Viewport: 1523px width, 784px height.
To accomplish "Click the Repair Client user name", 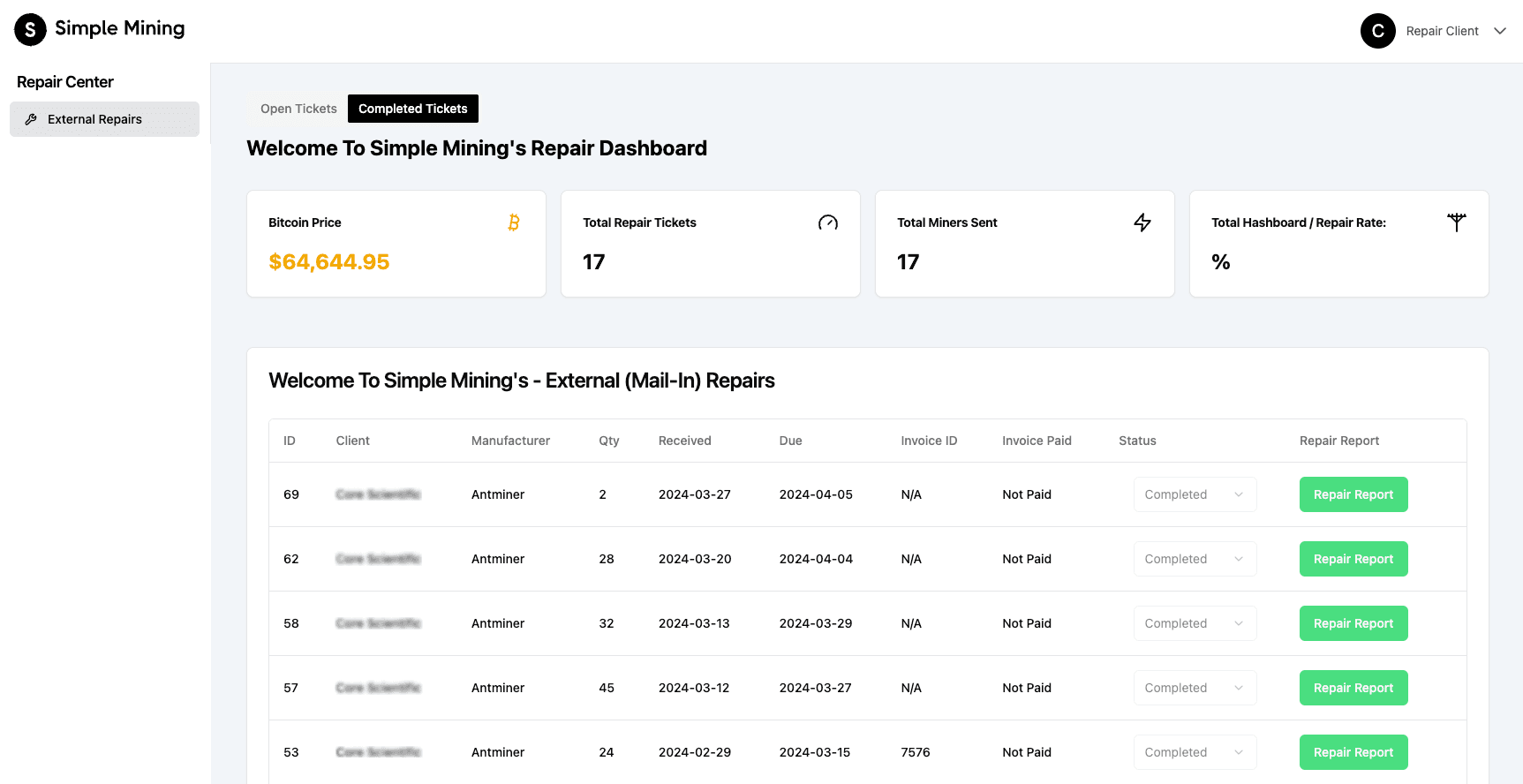I will (x=1442, y=31).
